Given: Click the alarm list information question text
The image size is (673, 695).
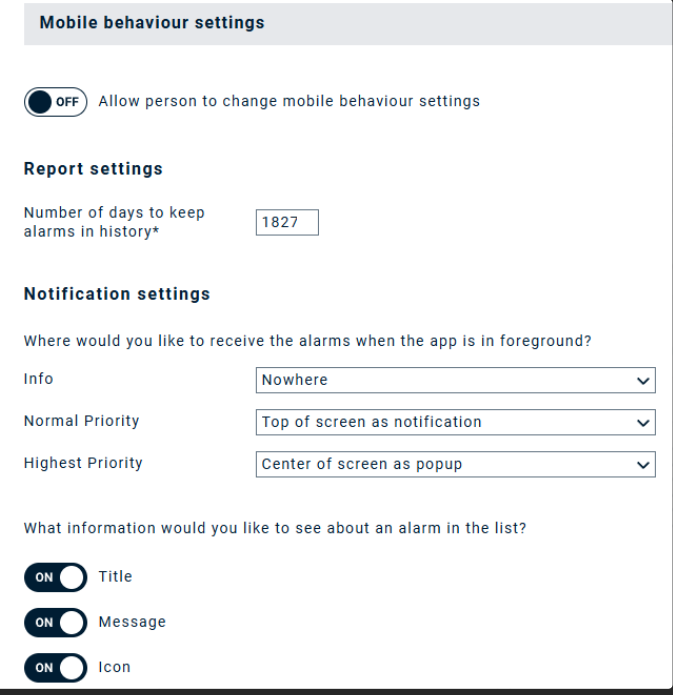Looking at the screenshot, I should (275, 528).
